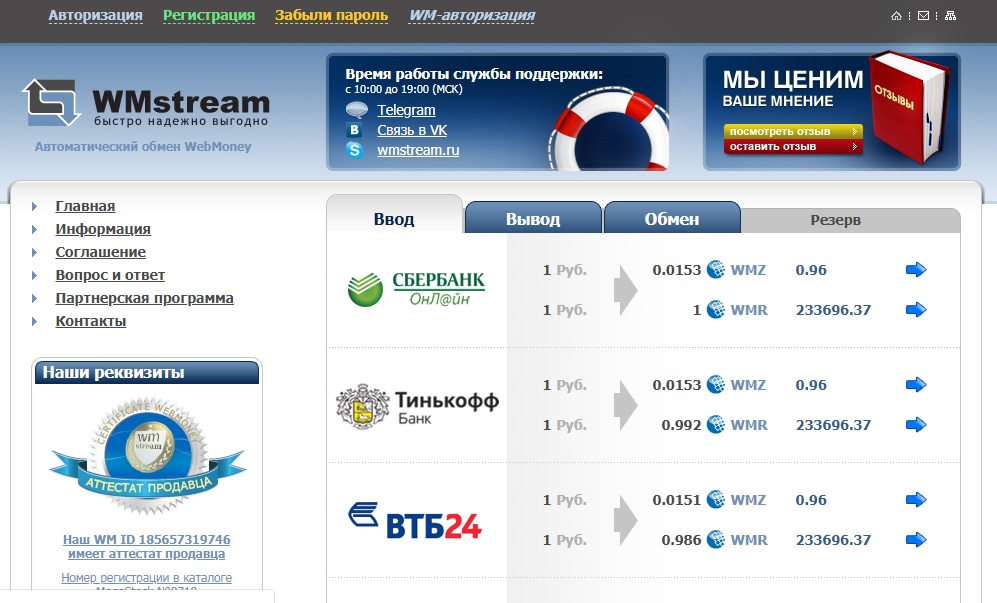Click the Tinkoff Bank logo

tap(417, 406)
